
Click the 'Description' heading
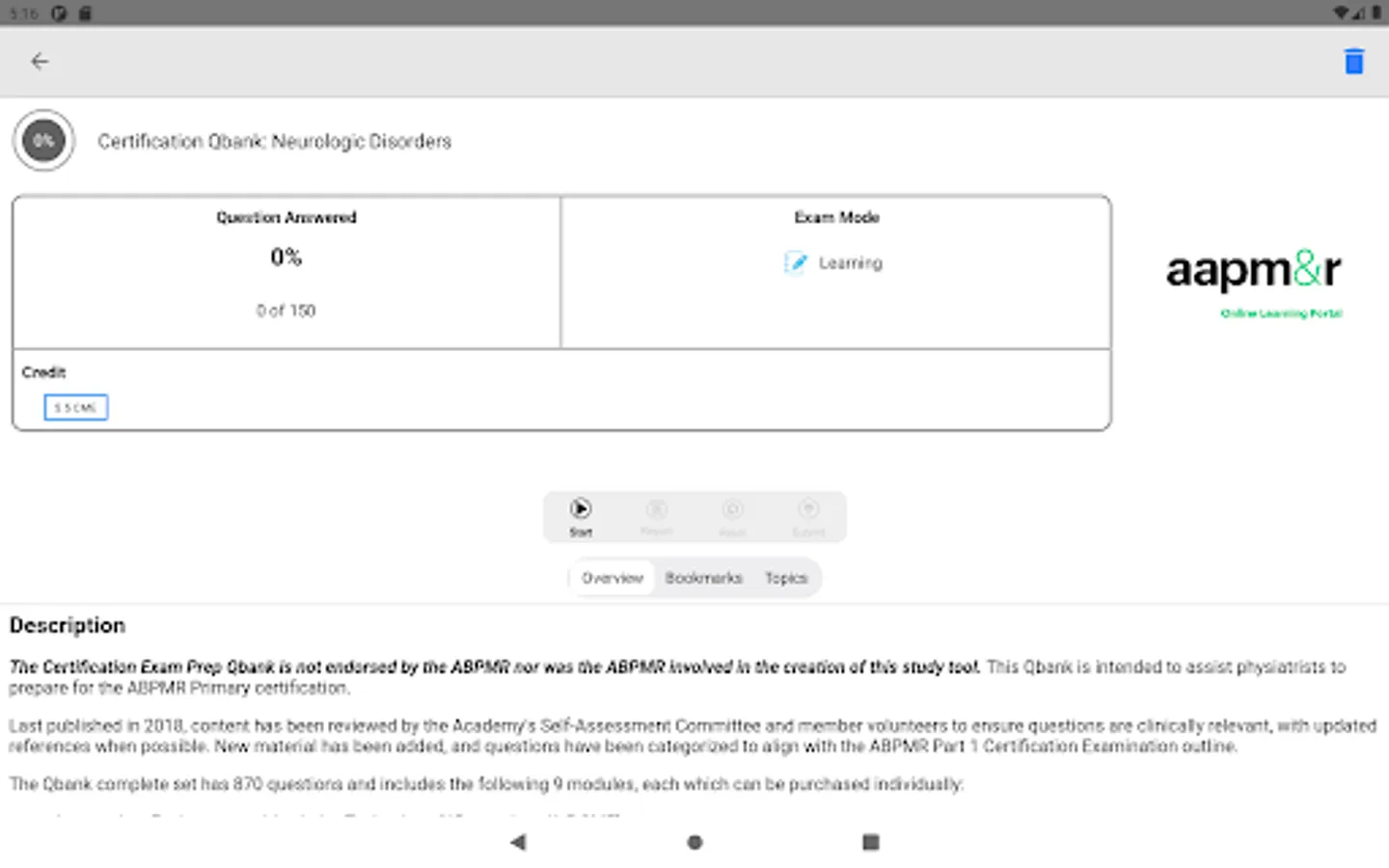click(x=68, y=625)
